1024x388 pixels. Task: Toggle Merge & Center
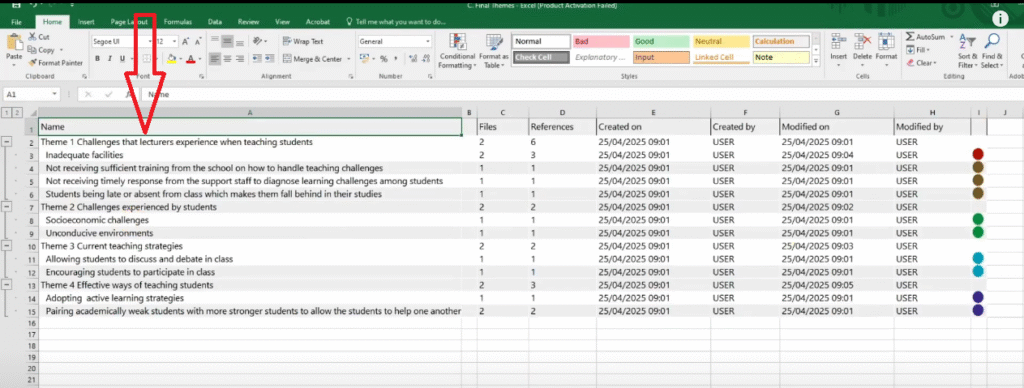coord(313,59)
